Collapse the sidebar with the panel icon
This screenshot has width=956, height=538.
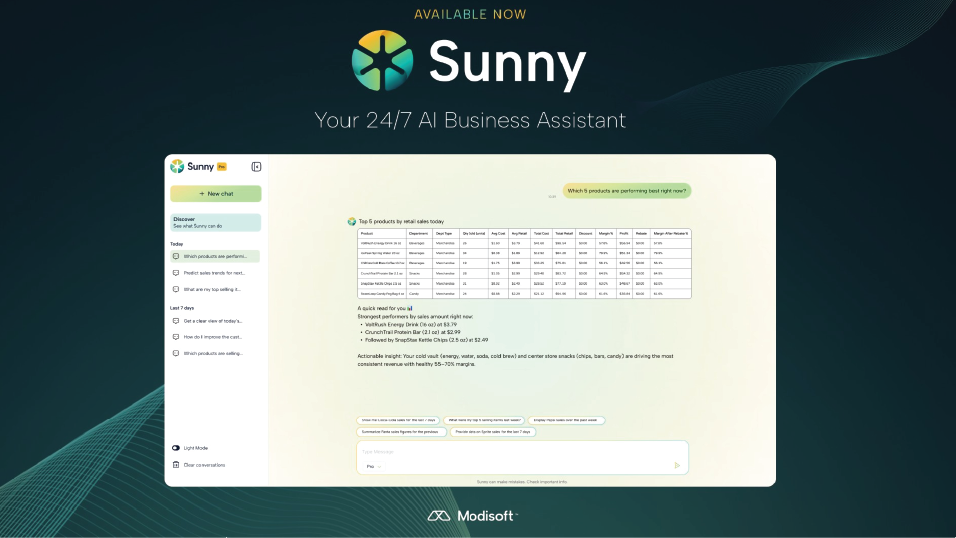point(256,167)
